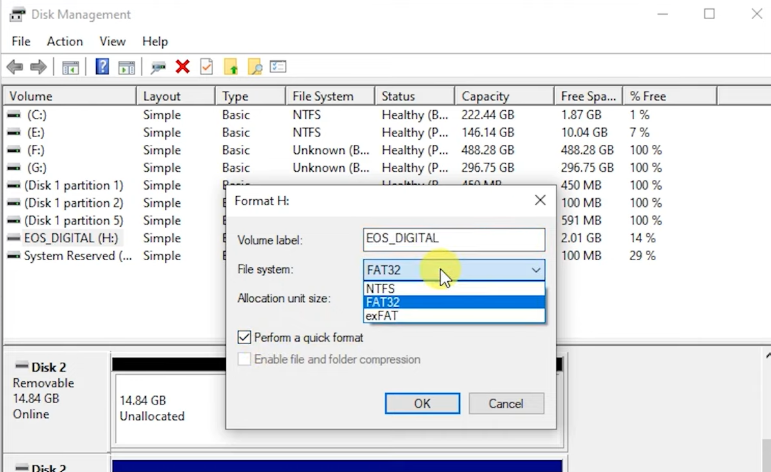Click the folder with magnifier icon

(255, 67)
